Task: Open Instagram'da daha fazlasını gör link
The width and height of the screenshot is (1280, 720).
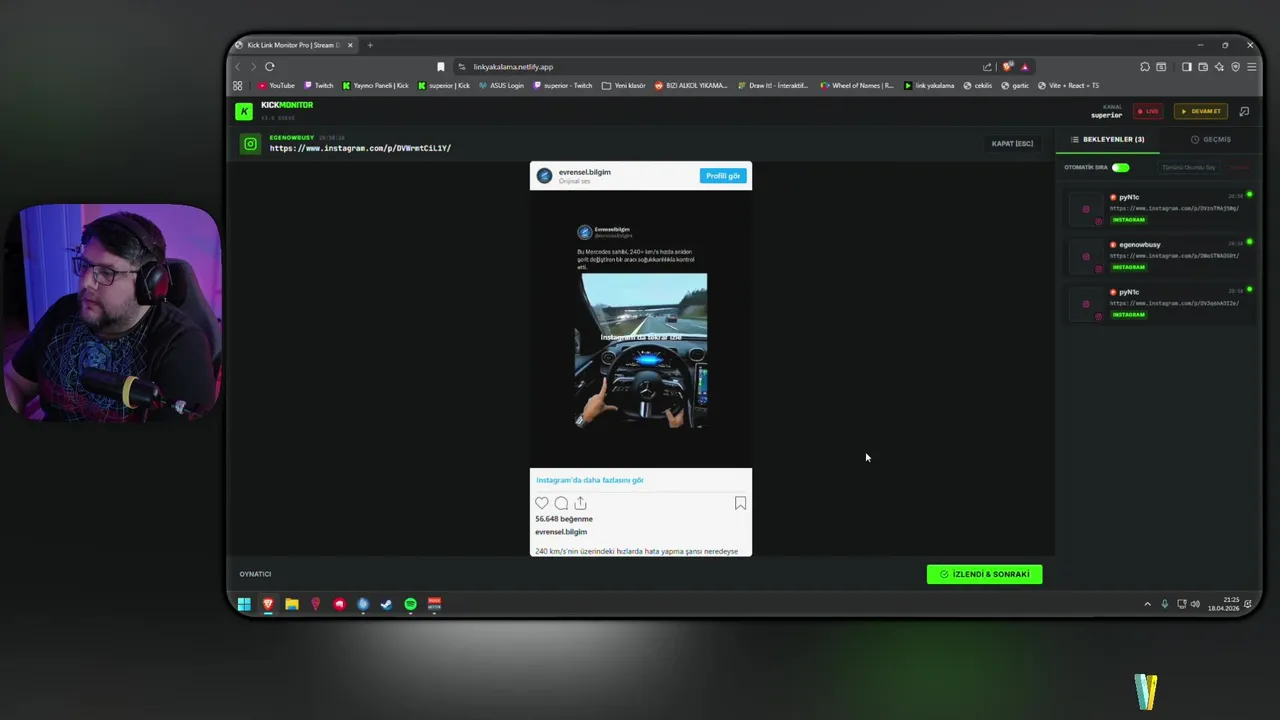Action: [590, 480]
